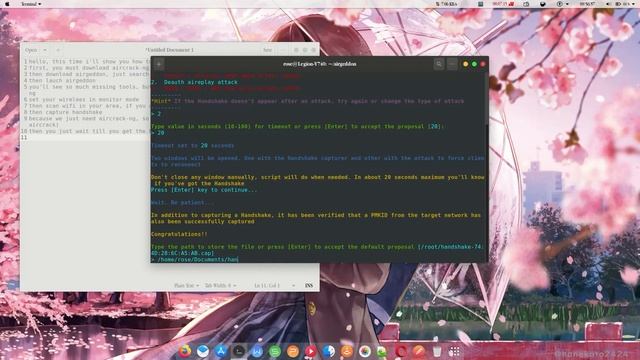Click the Untitled Document 1 title
Screen dimensions: 640x360
(169, 50)
